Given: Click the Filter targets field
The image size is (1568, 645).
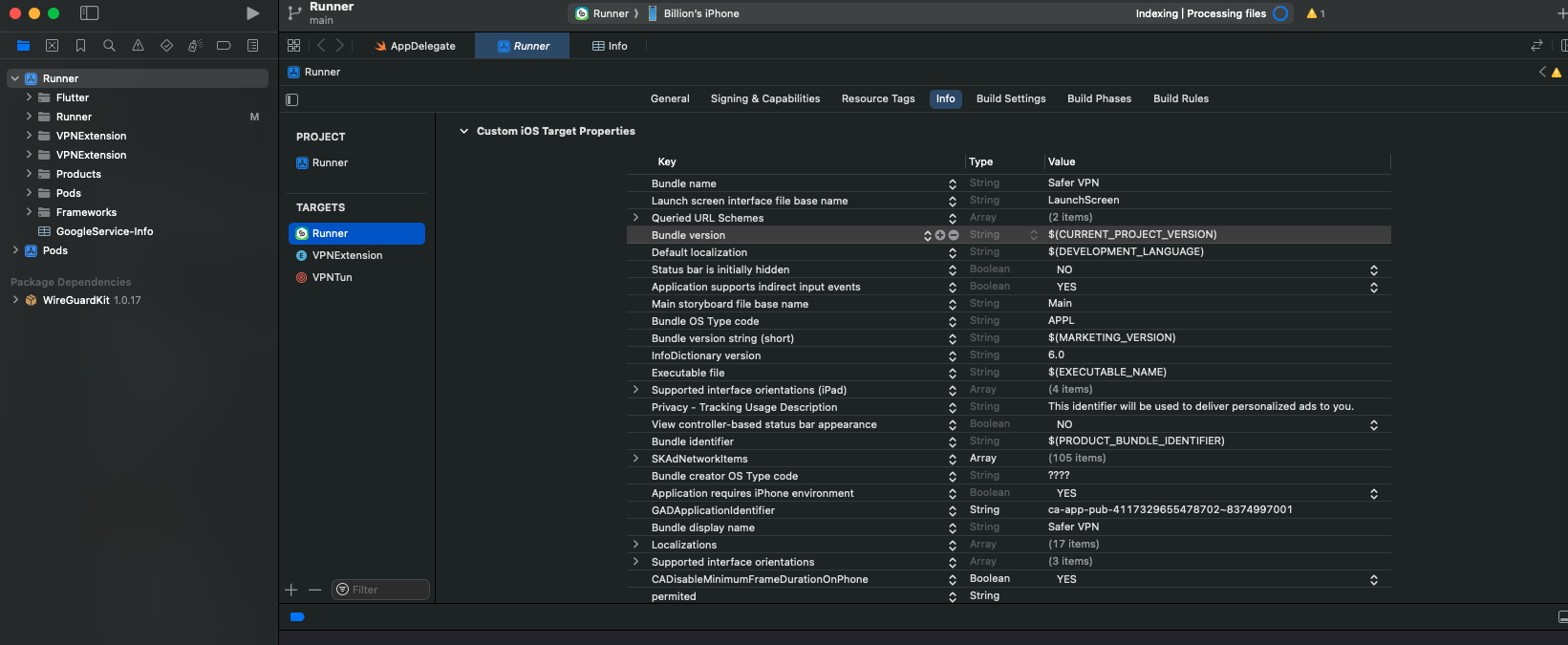Looking at the screenshot, I should click(380, 590).
